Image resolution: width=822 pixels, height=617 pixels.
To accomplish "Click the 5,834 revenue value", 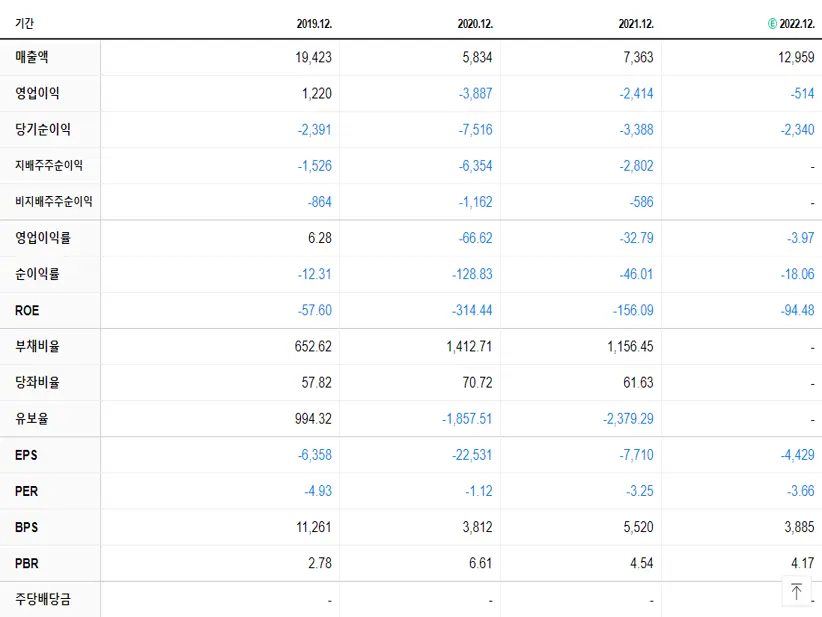I will (477, 57).
